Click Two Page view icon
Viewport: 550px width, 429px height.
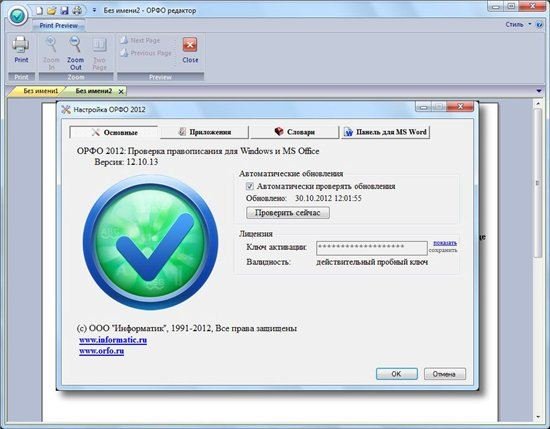(x=100, y=53)
